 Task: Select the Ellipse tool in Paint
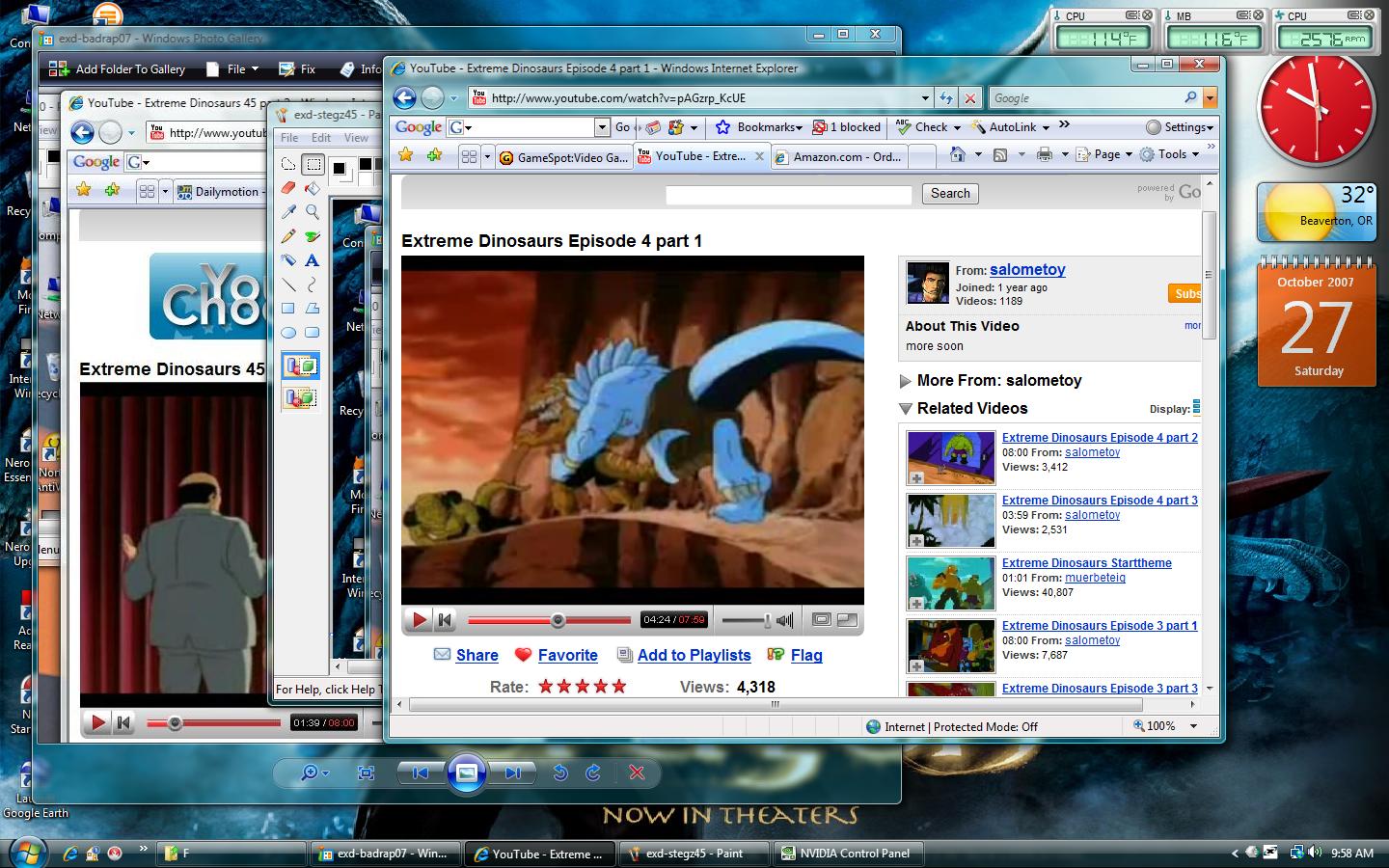click(x=288, y=333)
